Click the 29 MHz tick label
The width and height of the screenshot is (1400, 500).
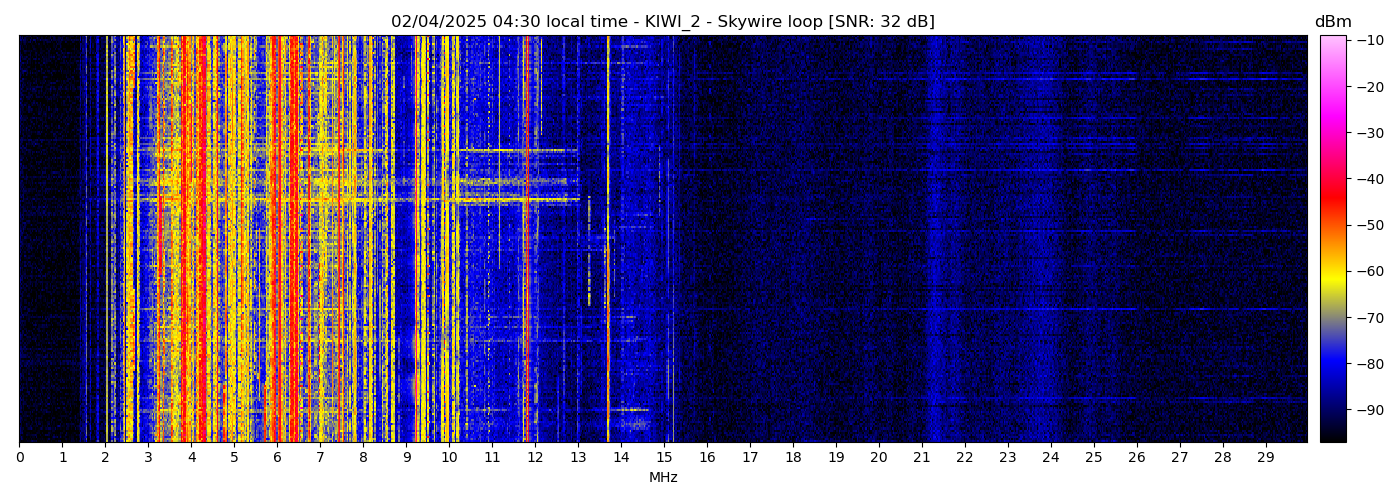coord(1265,458)
